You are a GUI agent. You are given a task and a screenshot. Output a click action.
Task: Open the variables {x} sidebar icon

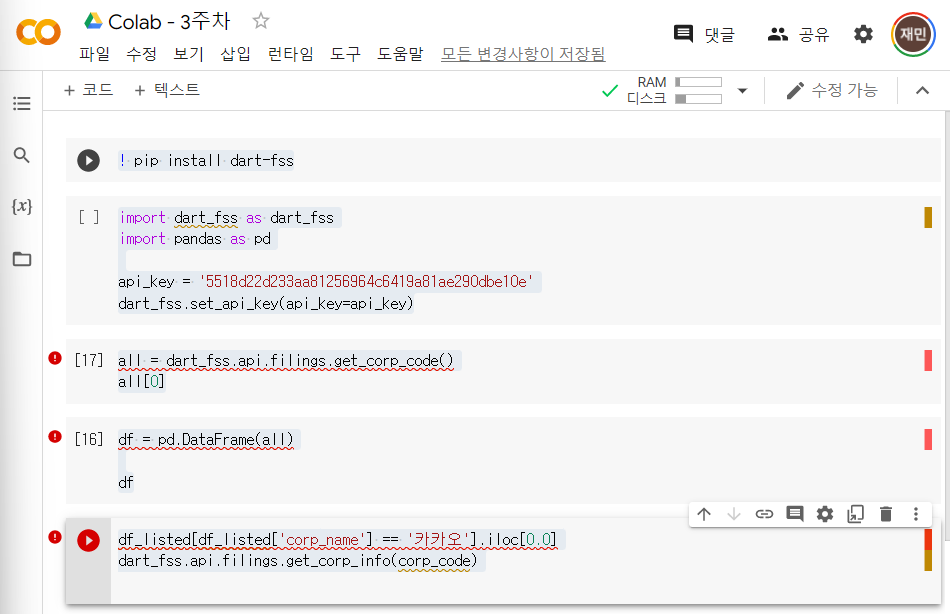pos(22,206)
